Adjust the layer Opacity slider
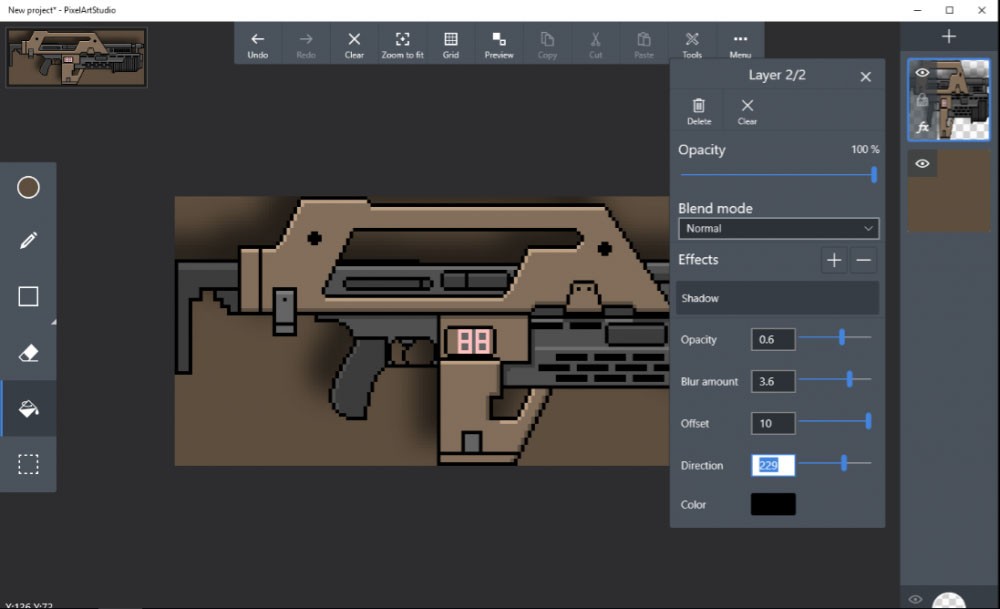 (778, 174)
